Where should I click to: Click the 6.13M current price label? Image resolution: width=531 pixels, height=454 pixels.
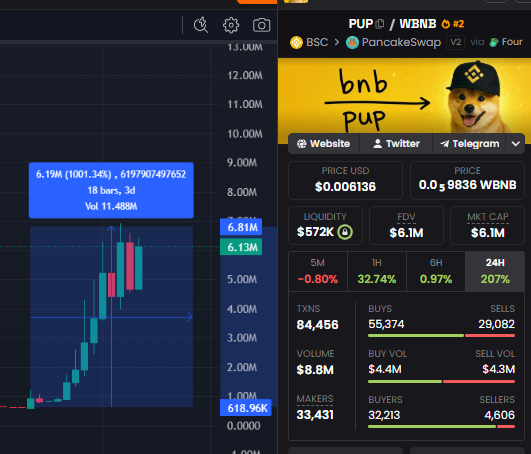click(241, 247)
